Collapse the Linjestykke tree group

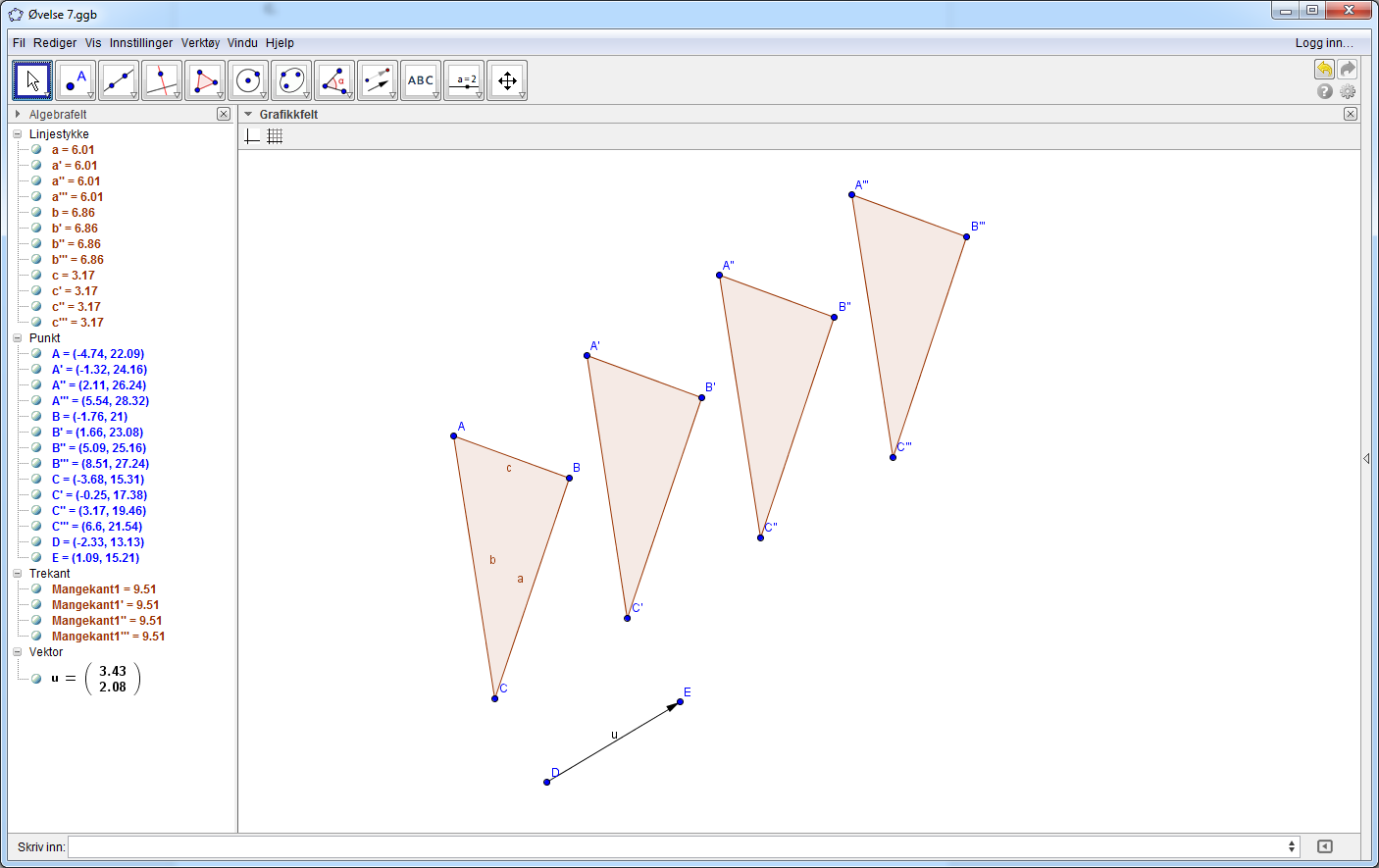[x=17, y=134]
